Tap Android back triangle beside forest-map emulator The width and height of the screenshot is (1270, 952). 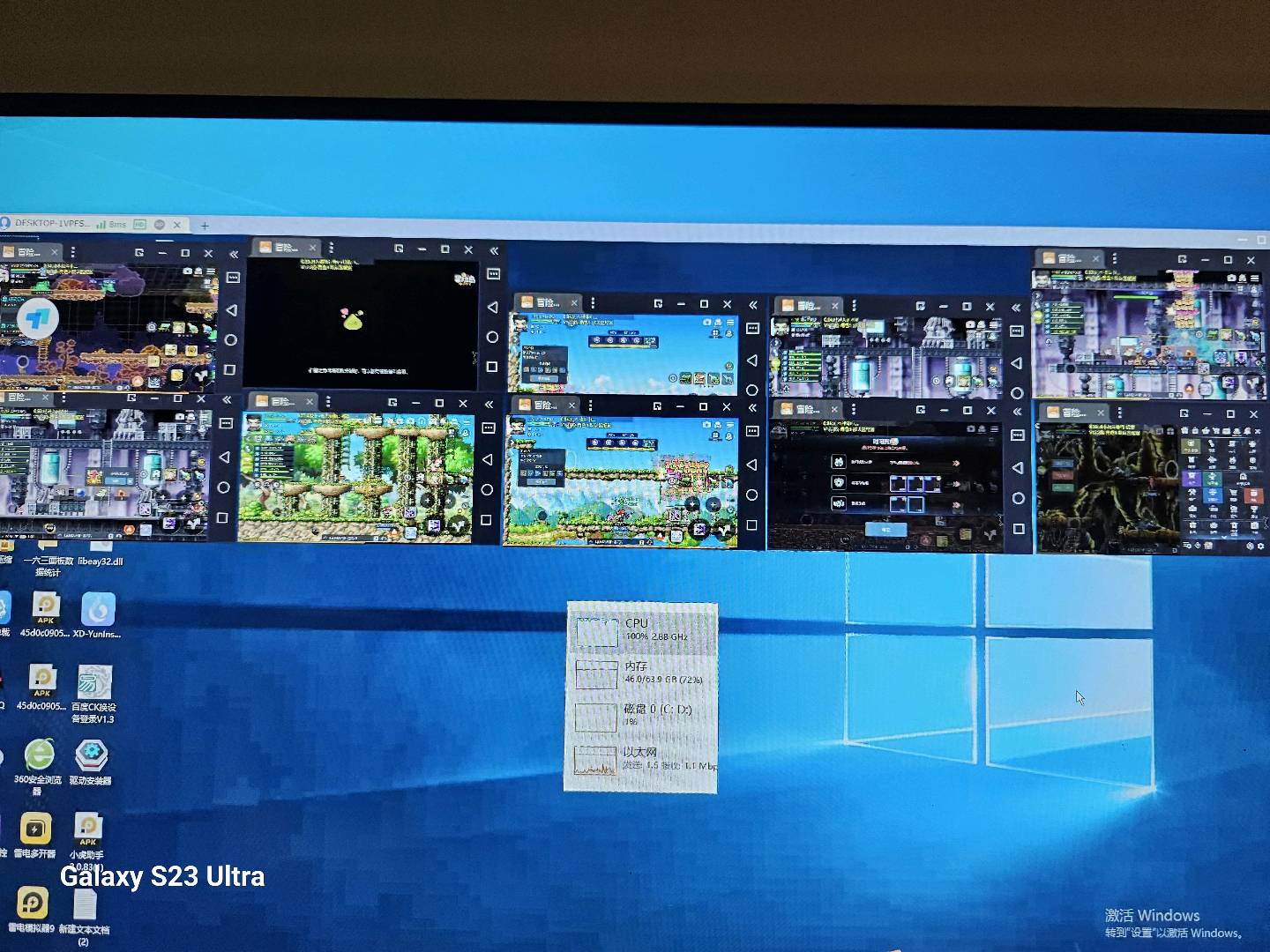[x=488, y=459]
